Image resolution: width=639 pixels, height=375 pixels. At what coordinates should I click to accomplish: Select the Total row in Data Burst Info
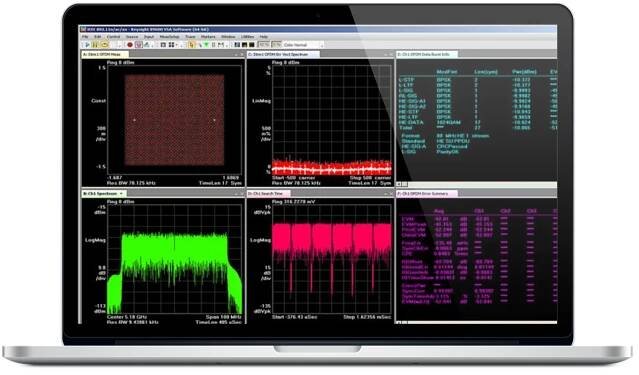(478, 127)
